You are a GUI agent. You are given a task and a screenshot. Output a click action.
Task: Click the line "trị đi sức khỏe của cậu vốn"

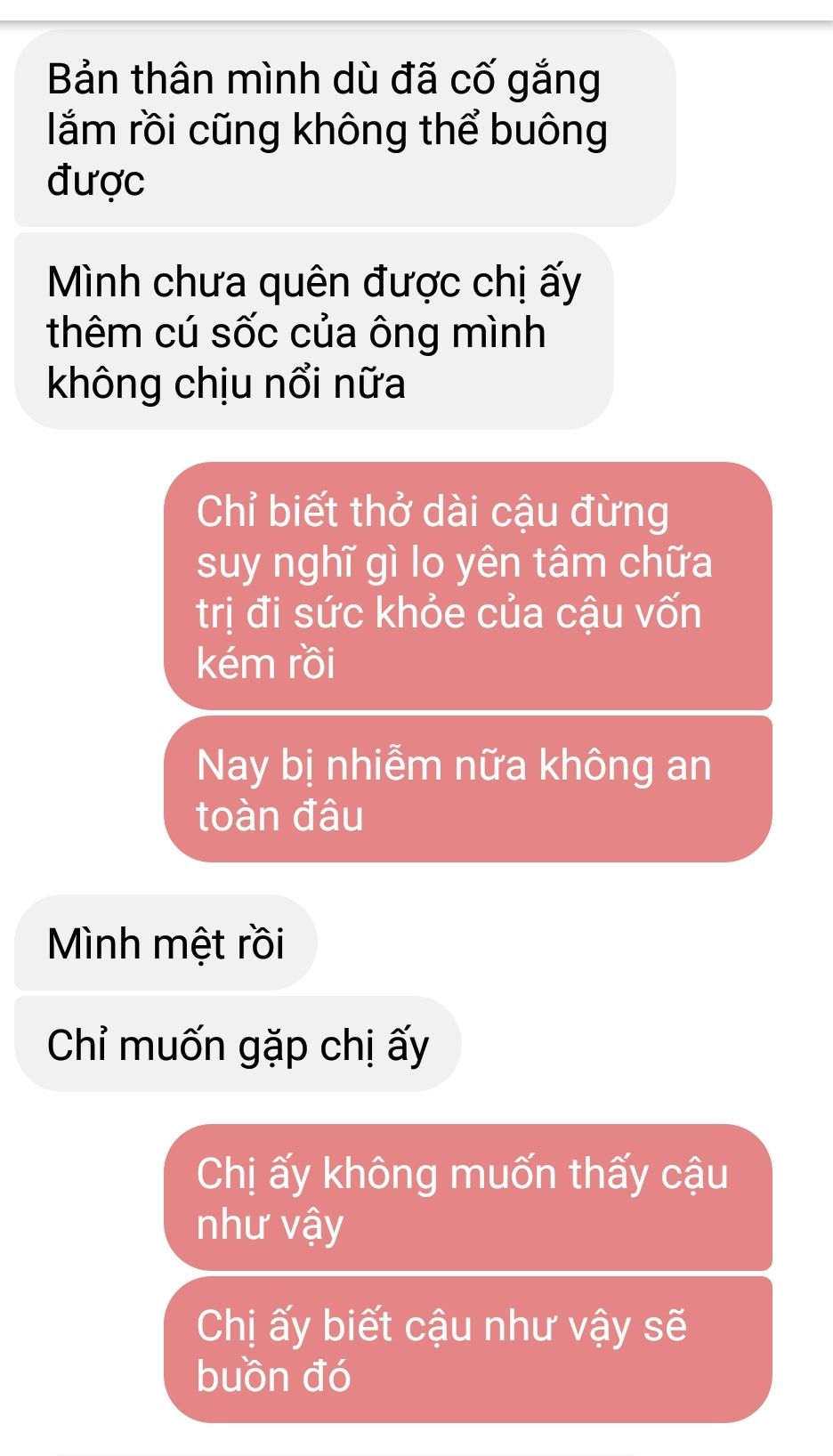[x=449, y=612]
